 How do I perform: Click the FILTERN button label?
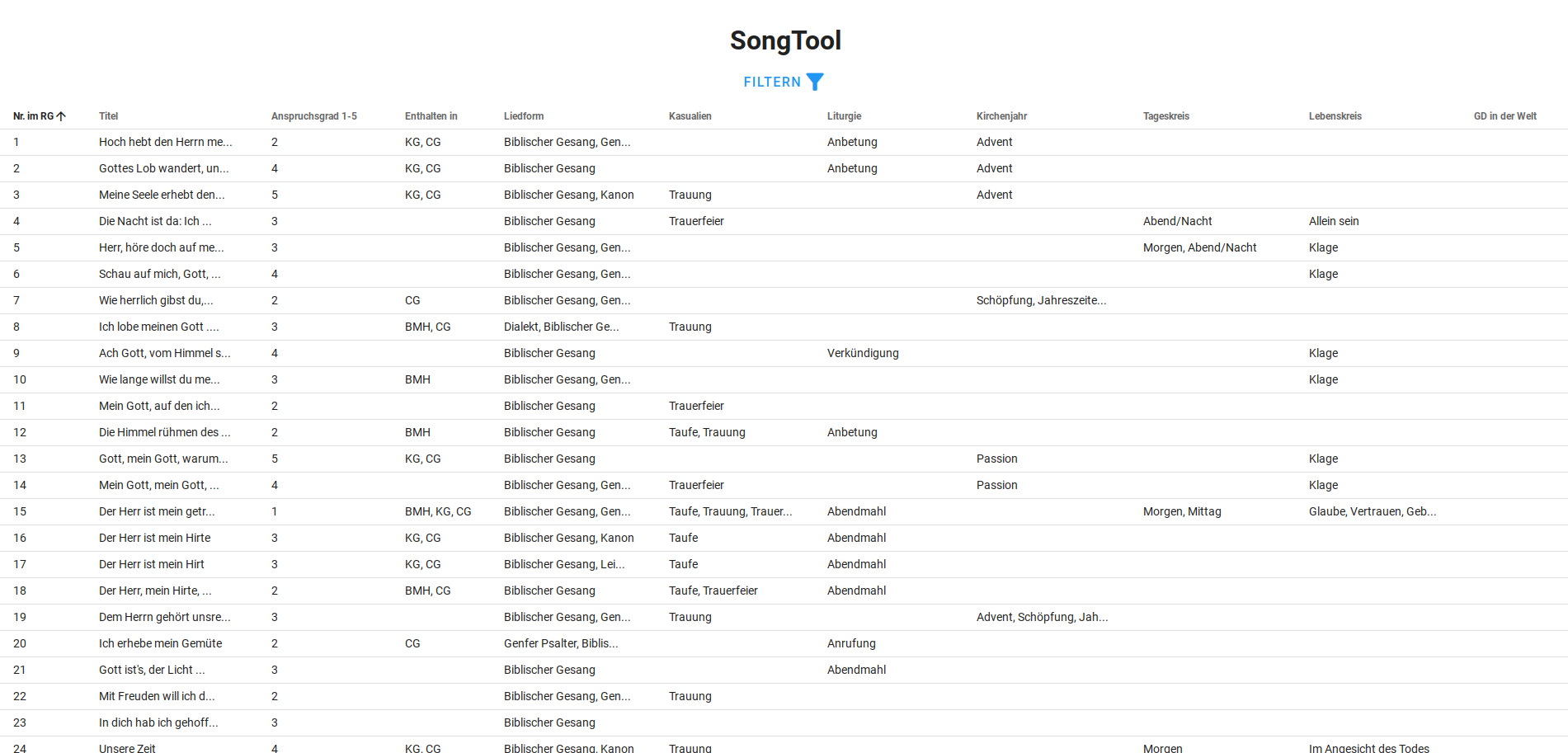pyautogui.click(x=772, y=82)
